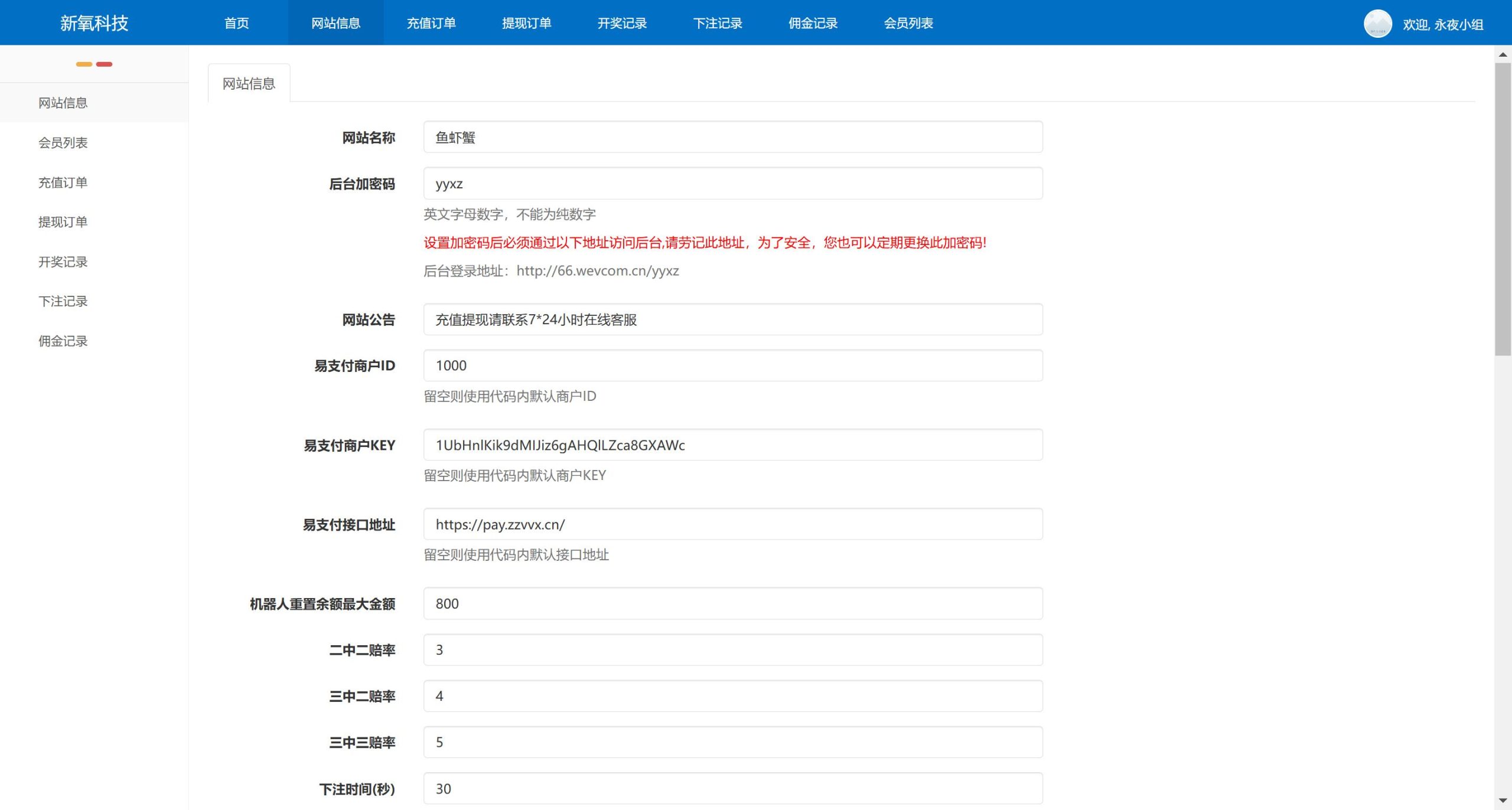The image size is (1512, 810).
Task: Open 开奖记录 in top navigation bar
Action: point(622,23)
